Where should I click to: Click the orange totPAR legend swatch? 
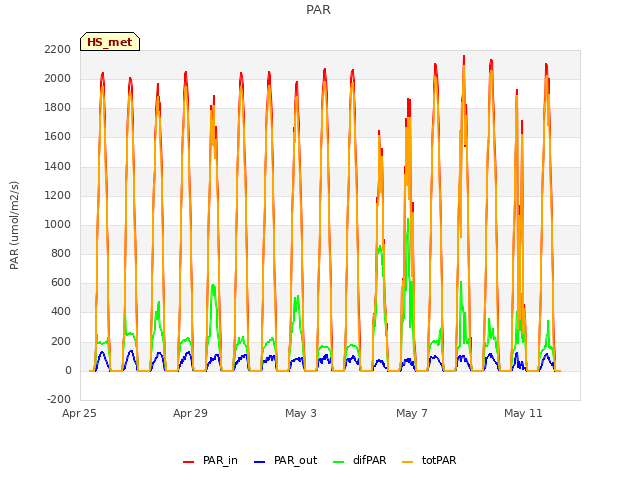point(407,462)
